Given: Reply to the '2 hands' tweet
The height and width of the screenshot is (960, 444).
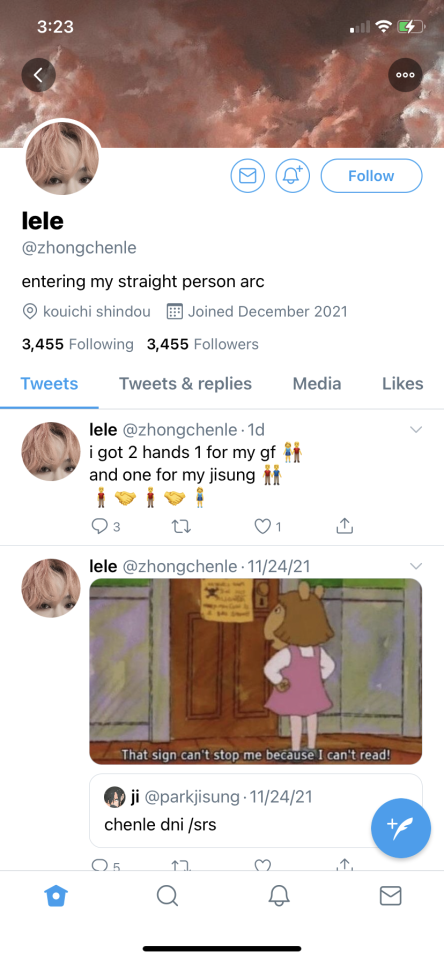Looking at the screenshot, I should coord(105,526).
